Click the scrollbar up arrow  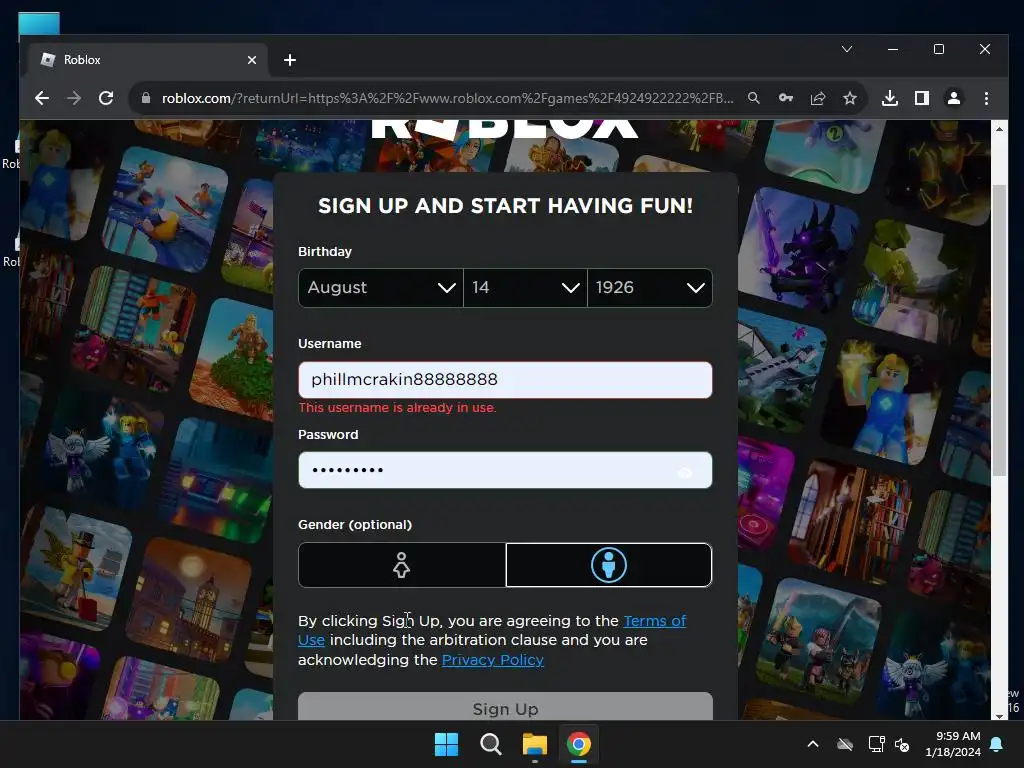coord(999,129)
